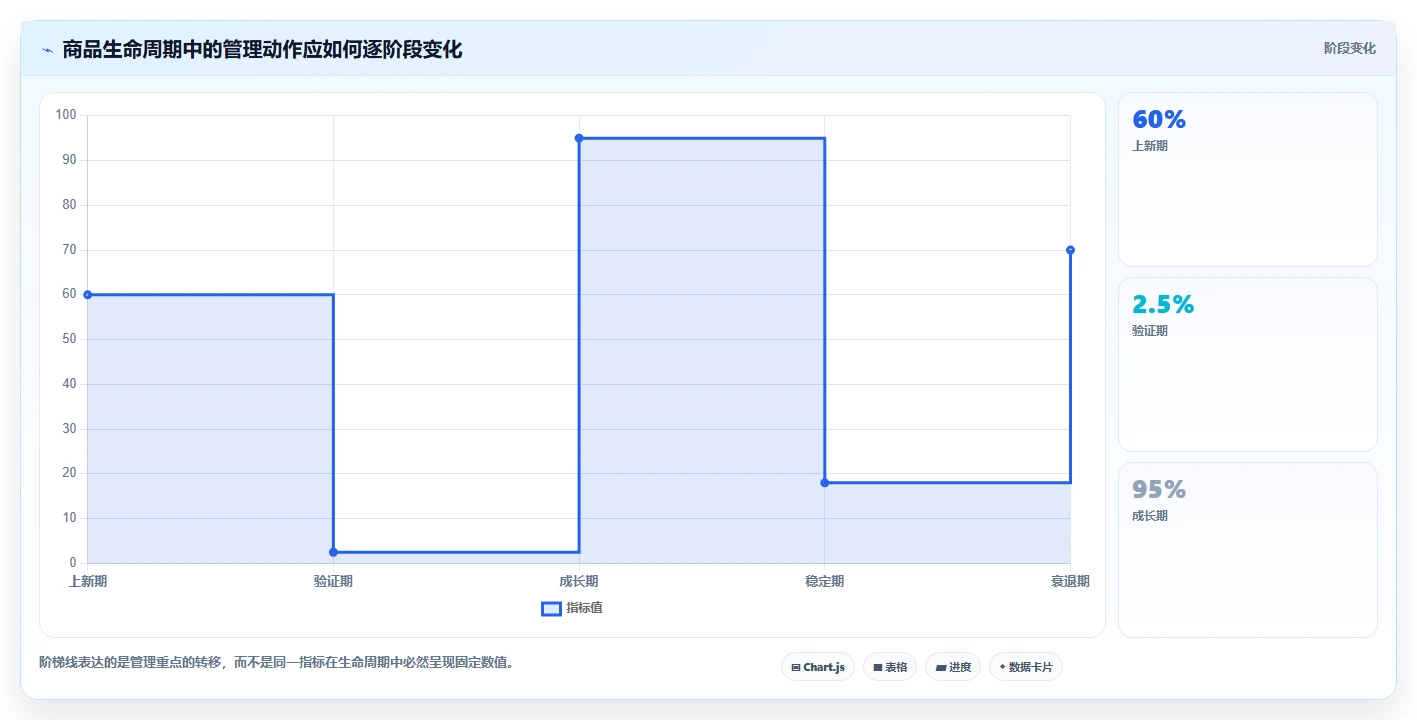Click the 稳定期 x-axis label

click(825, 581)
